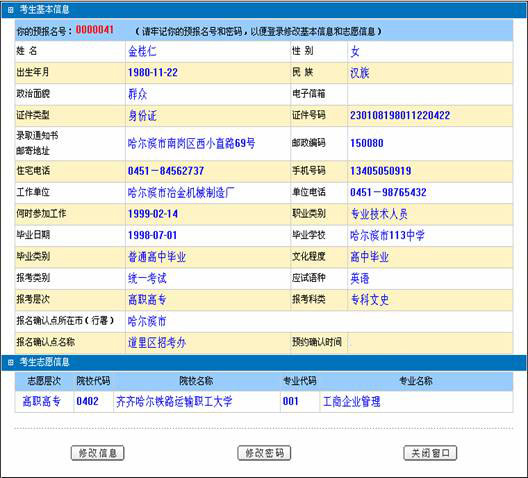The width and height of the screenshot is (528, 478).
Task: Collapse the 考生基本信息 section icon
Action: (x=10, y=10)
